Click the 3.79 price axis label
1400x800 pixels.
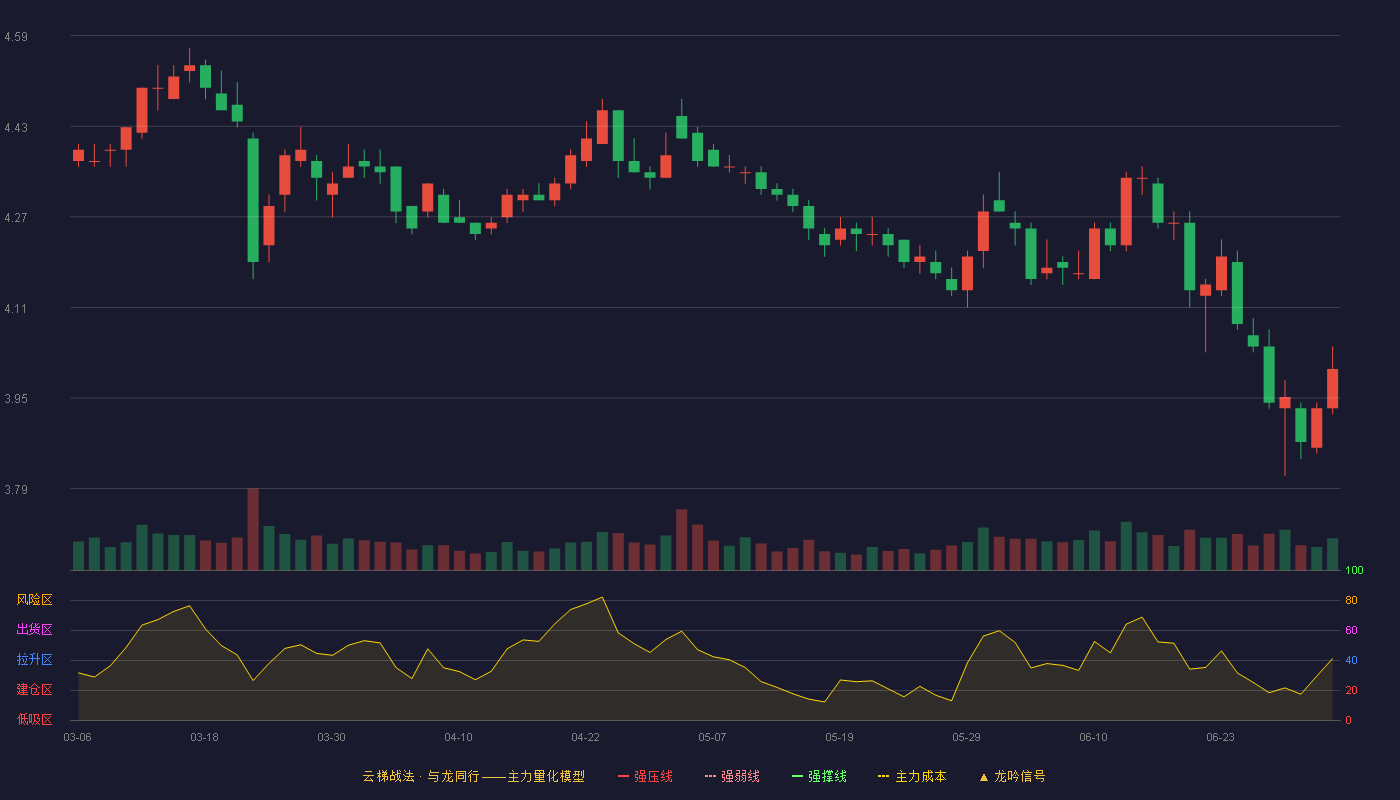[x=16, y=490]
